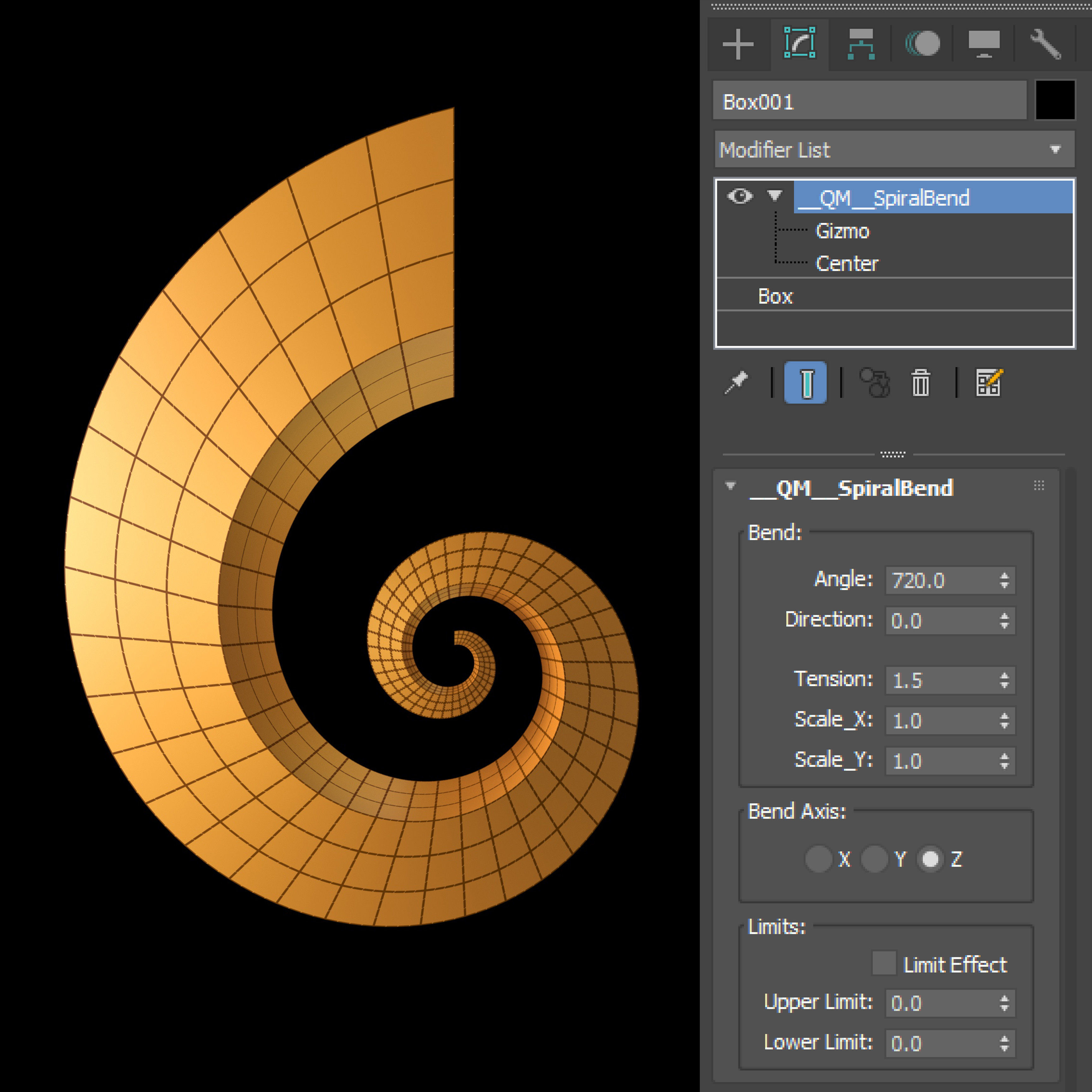1092x1092 pixels.
Task: Click the Scale_Y value field
Action: [x=940, y=761]
